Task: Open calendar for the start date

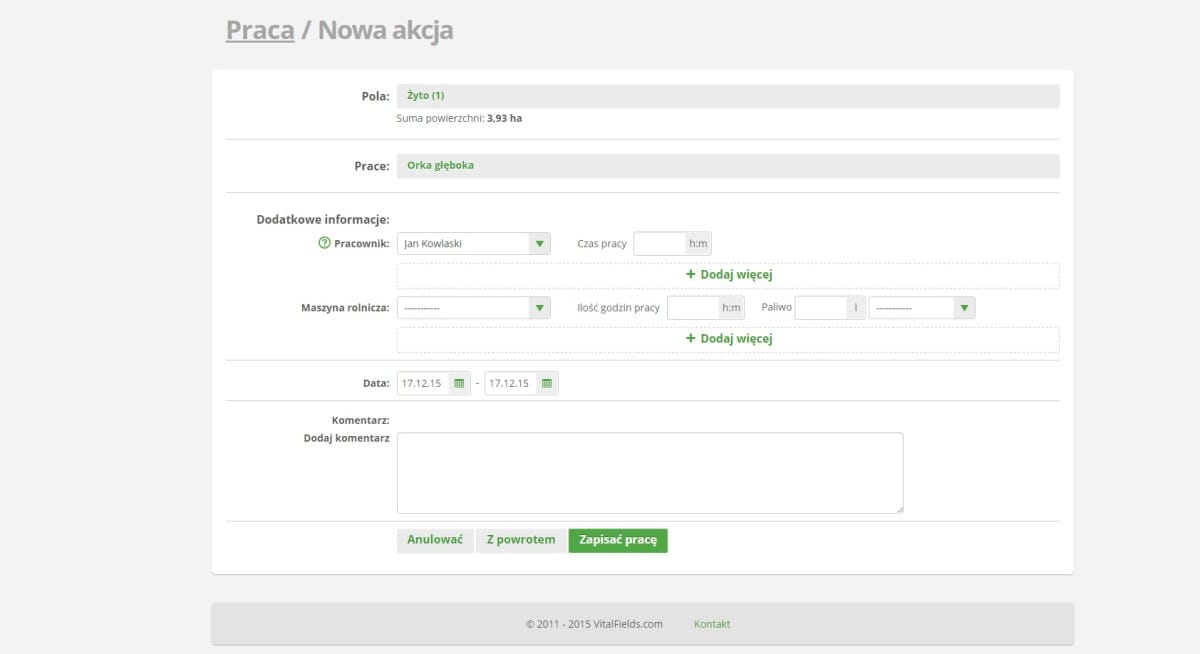Action: click(x=459, y=383)
